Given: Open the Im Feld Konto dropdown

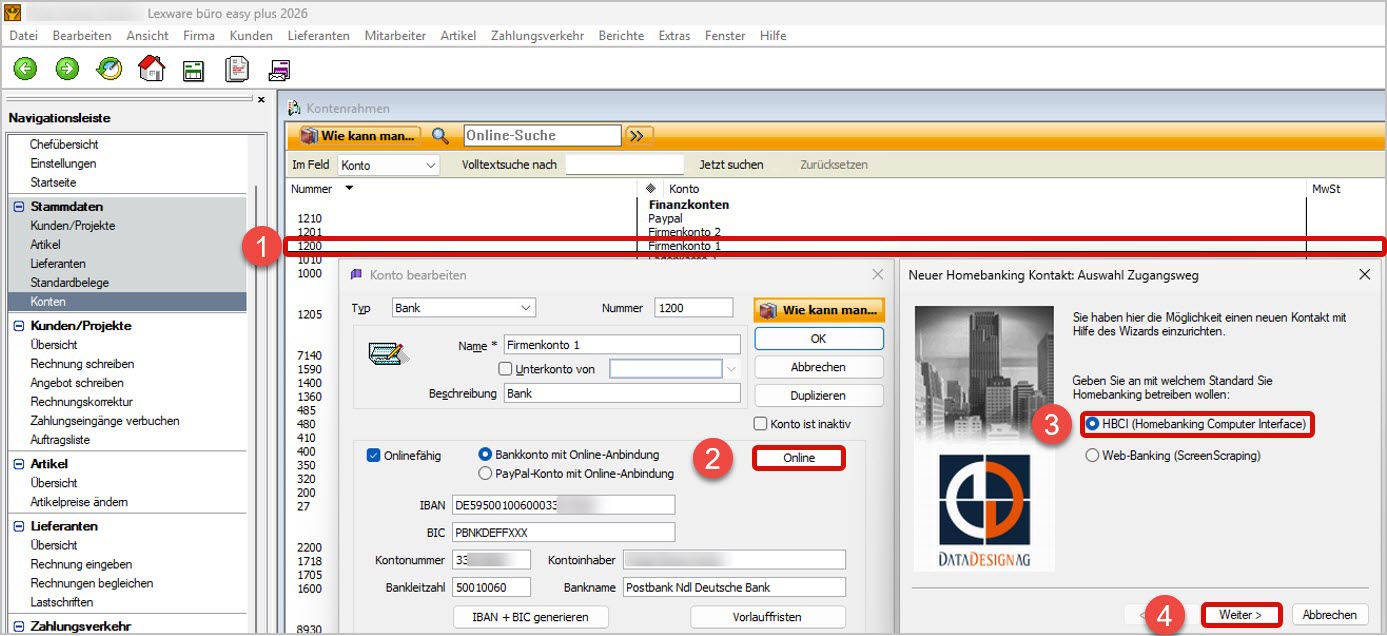Looking at the screenshot, I should [388, 165].
